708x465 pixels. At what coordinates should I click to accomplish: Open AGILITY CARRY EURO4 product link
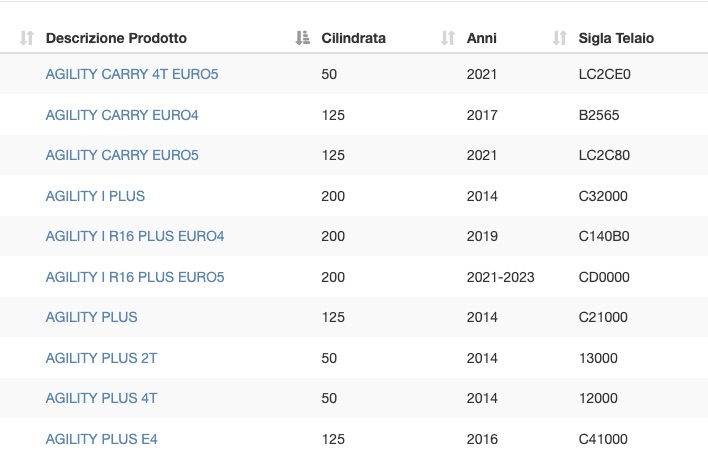tap(122, 115)
